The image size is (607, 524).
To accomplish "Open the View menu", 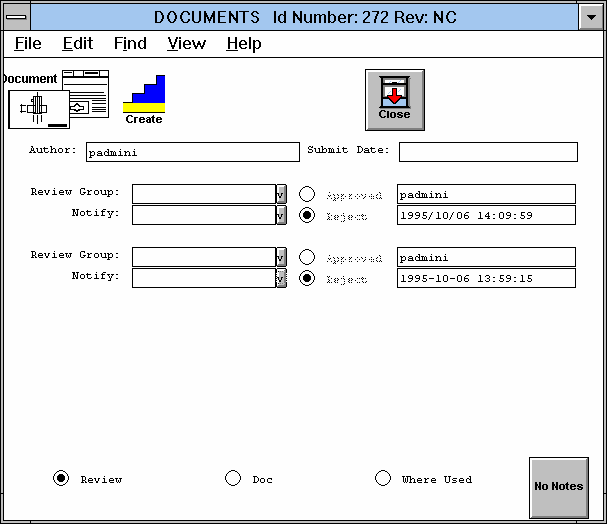I will [186, 43].
